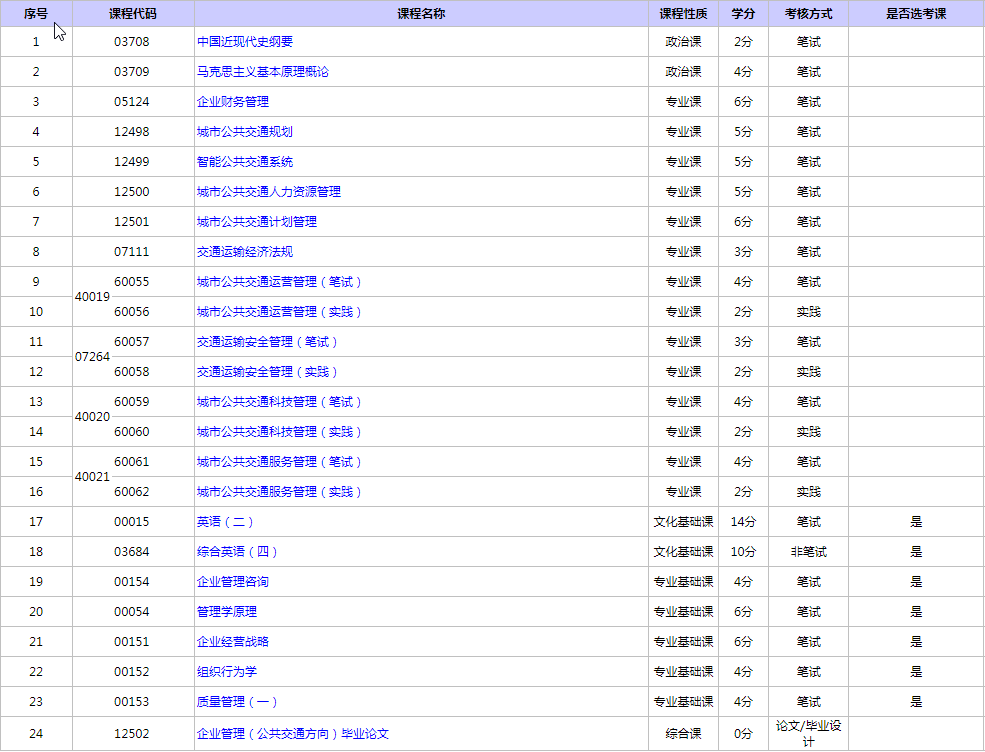Screen dimensions: 985x752
Task: Select course code 12500
Action: pos(132,192)
